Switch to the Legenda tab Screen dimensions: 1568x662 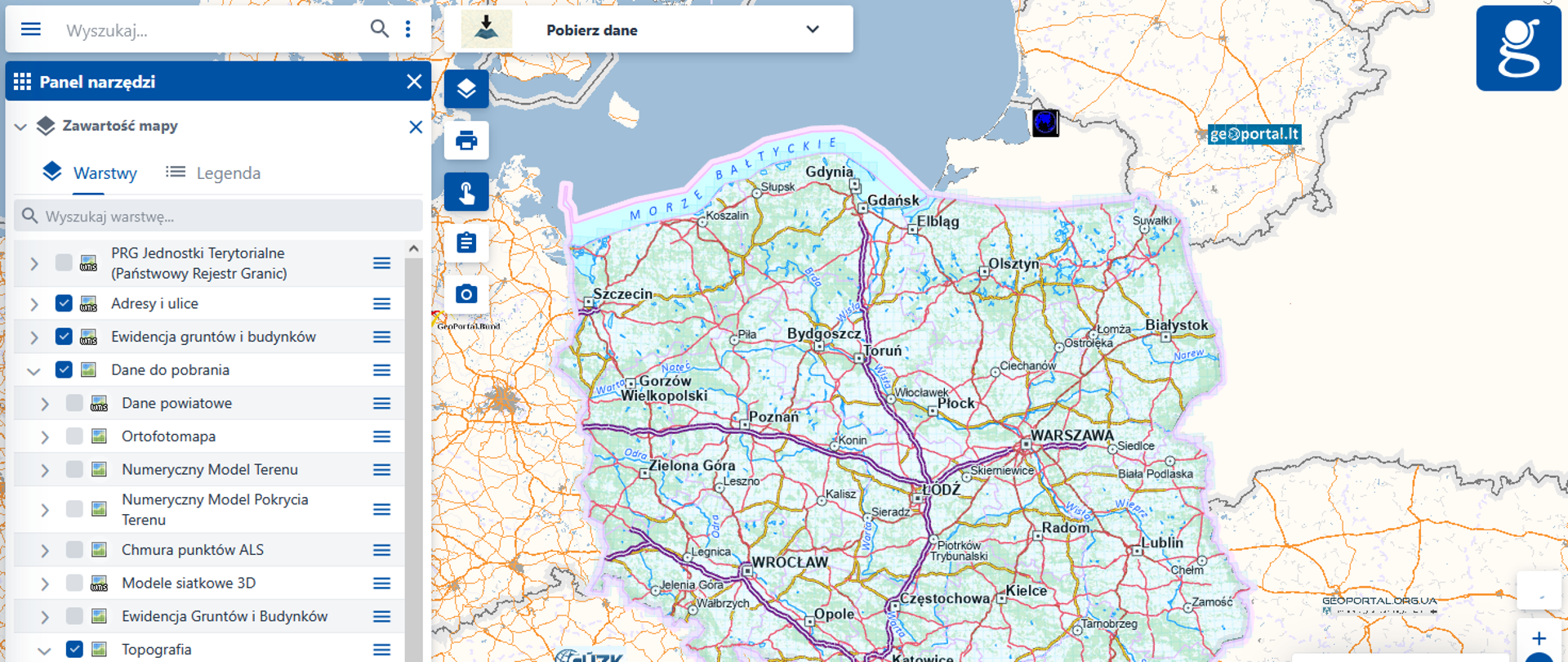point(213,173)
